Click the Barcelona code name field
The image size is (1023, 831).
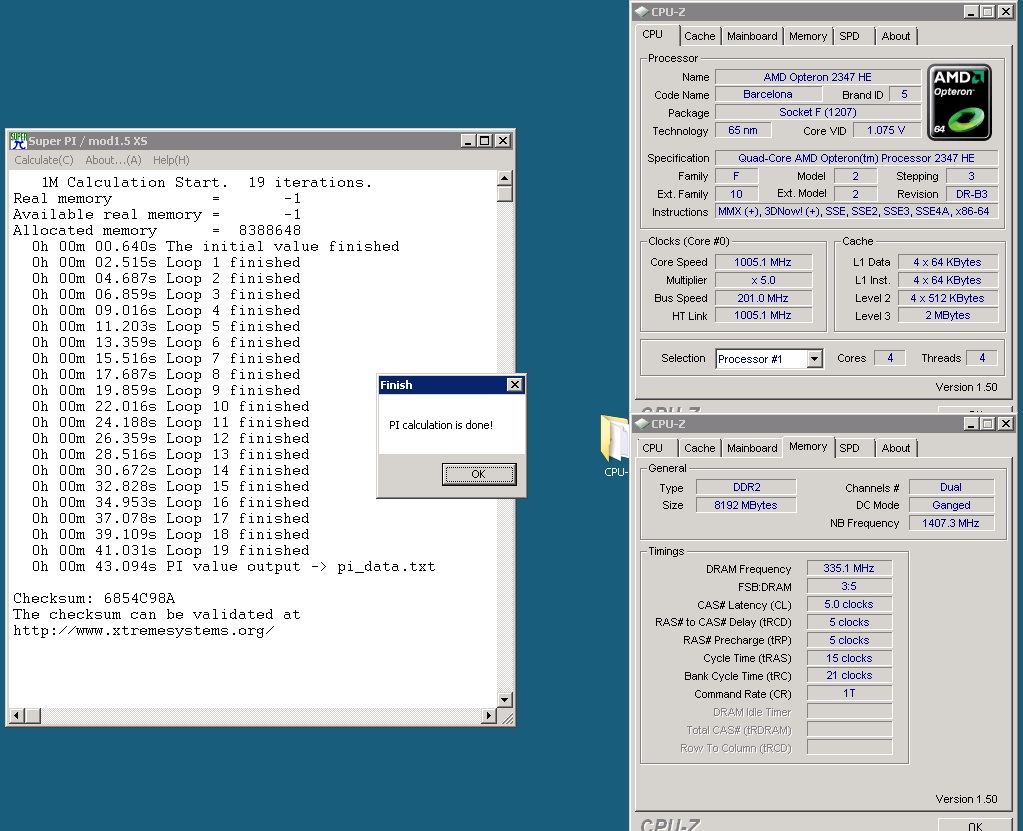767,95
